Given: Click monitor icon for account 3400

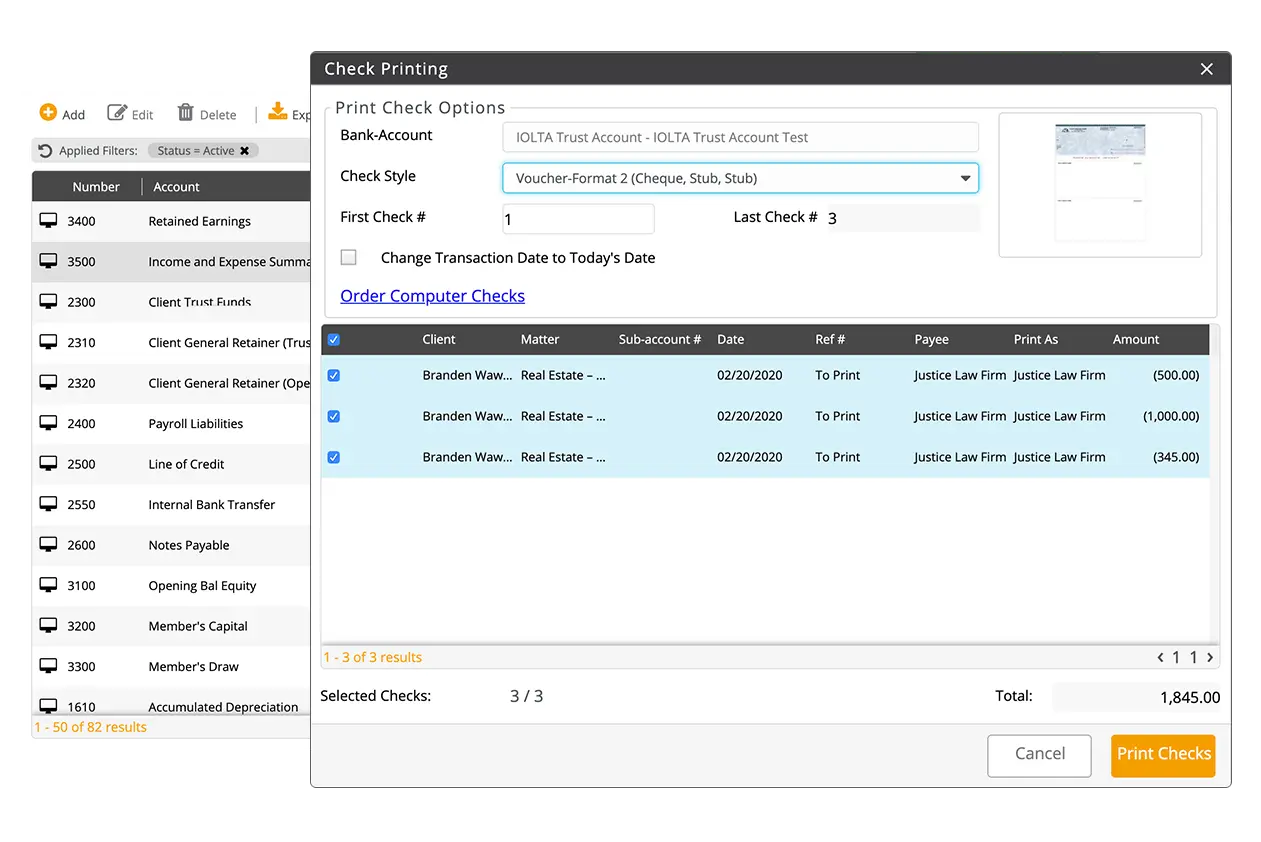Looking at the screenshot, I should pyautogui.click(x=48, y=221).
